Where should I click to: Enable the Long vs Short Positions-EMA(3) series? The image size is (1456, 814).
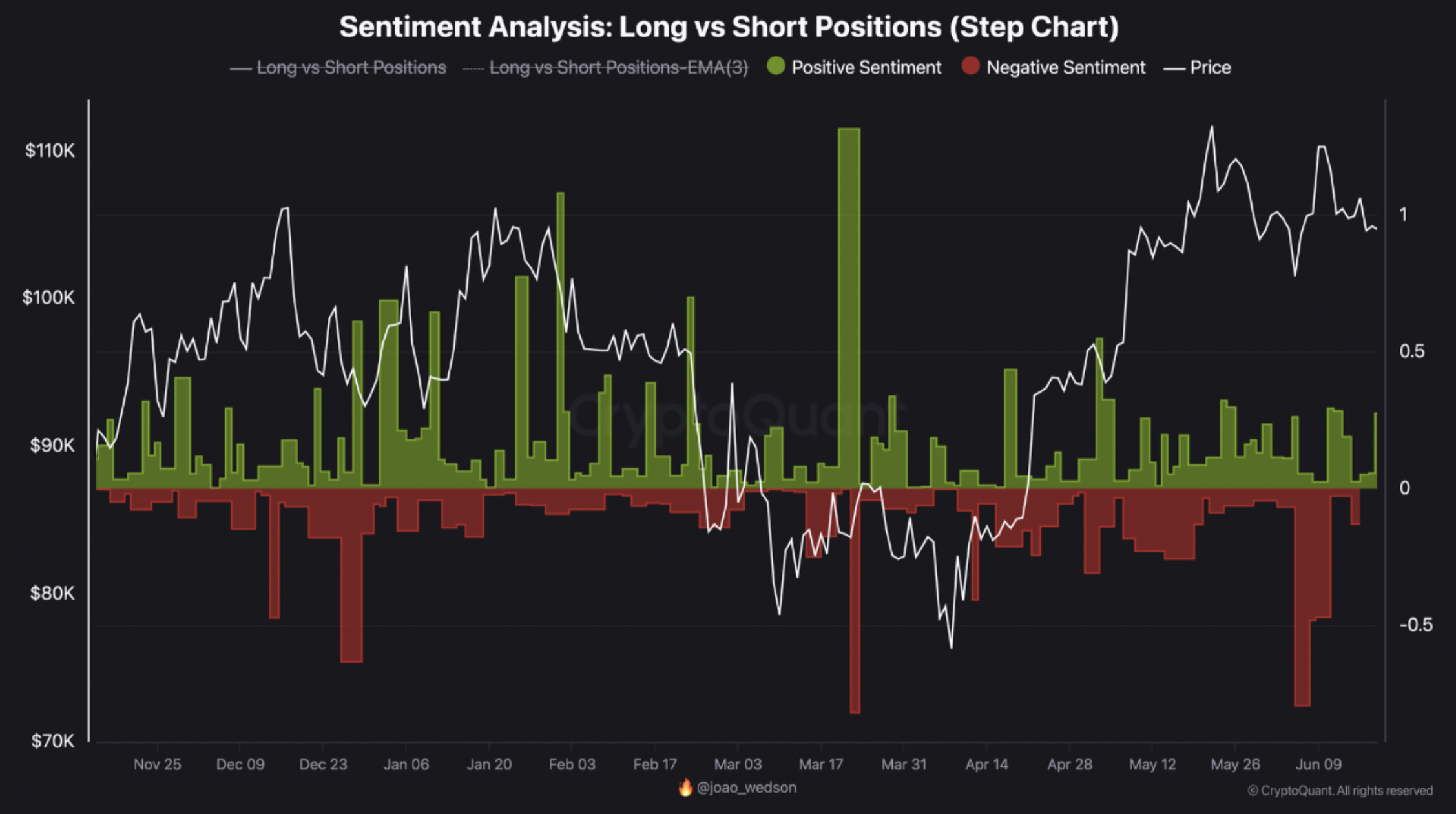click(x=605, y=67)
